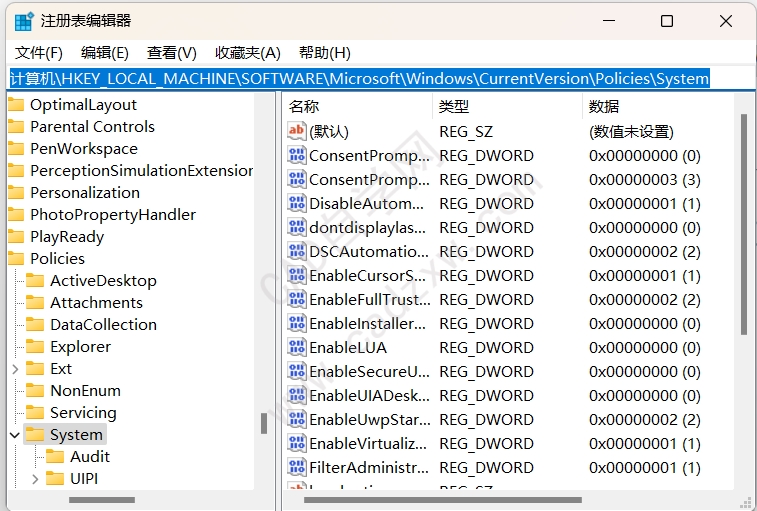Maximize the Registry Editor window
Image resolution: width=757 pixels, height=511 pixels.
click(667, 21)
